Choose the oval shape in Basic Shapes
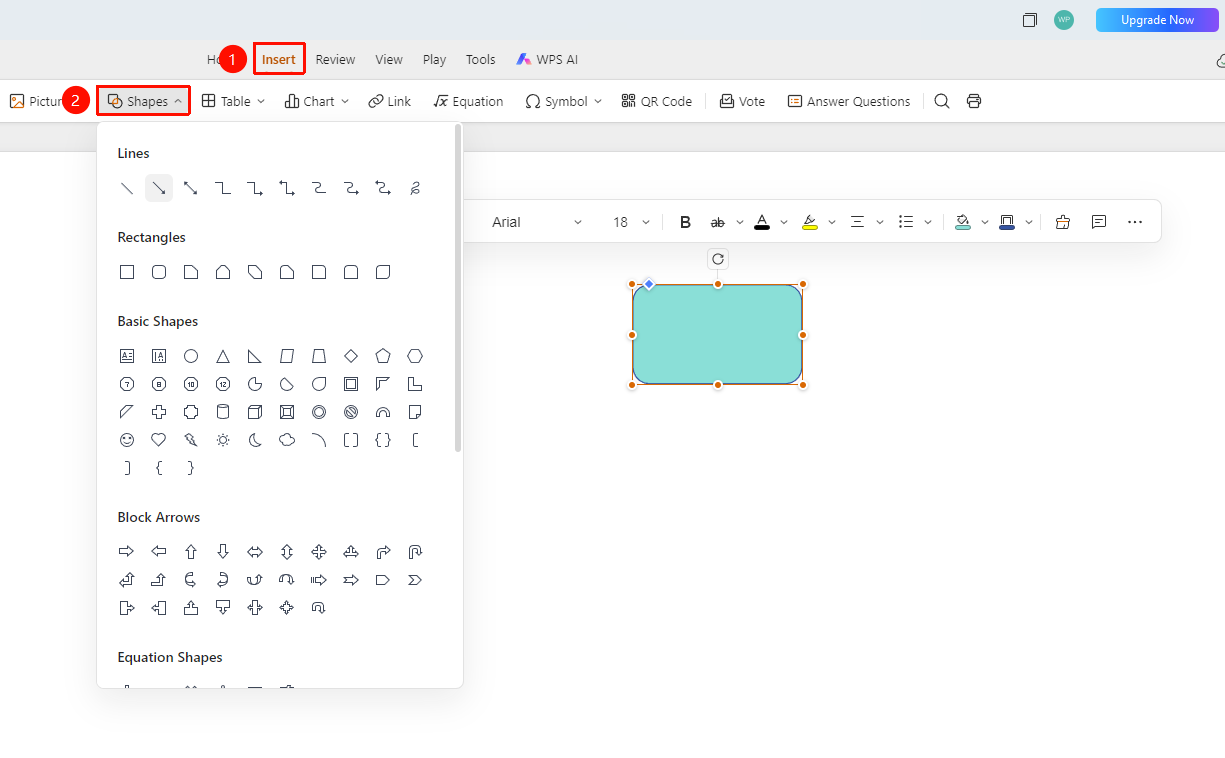The image size is (1225, 758). pos(191,356)
